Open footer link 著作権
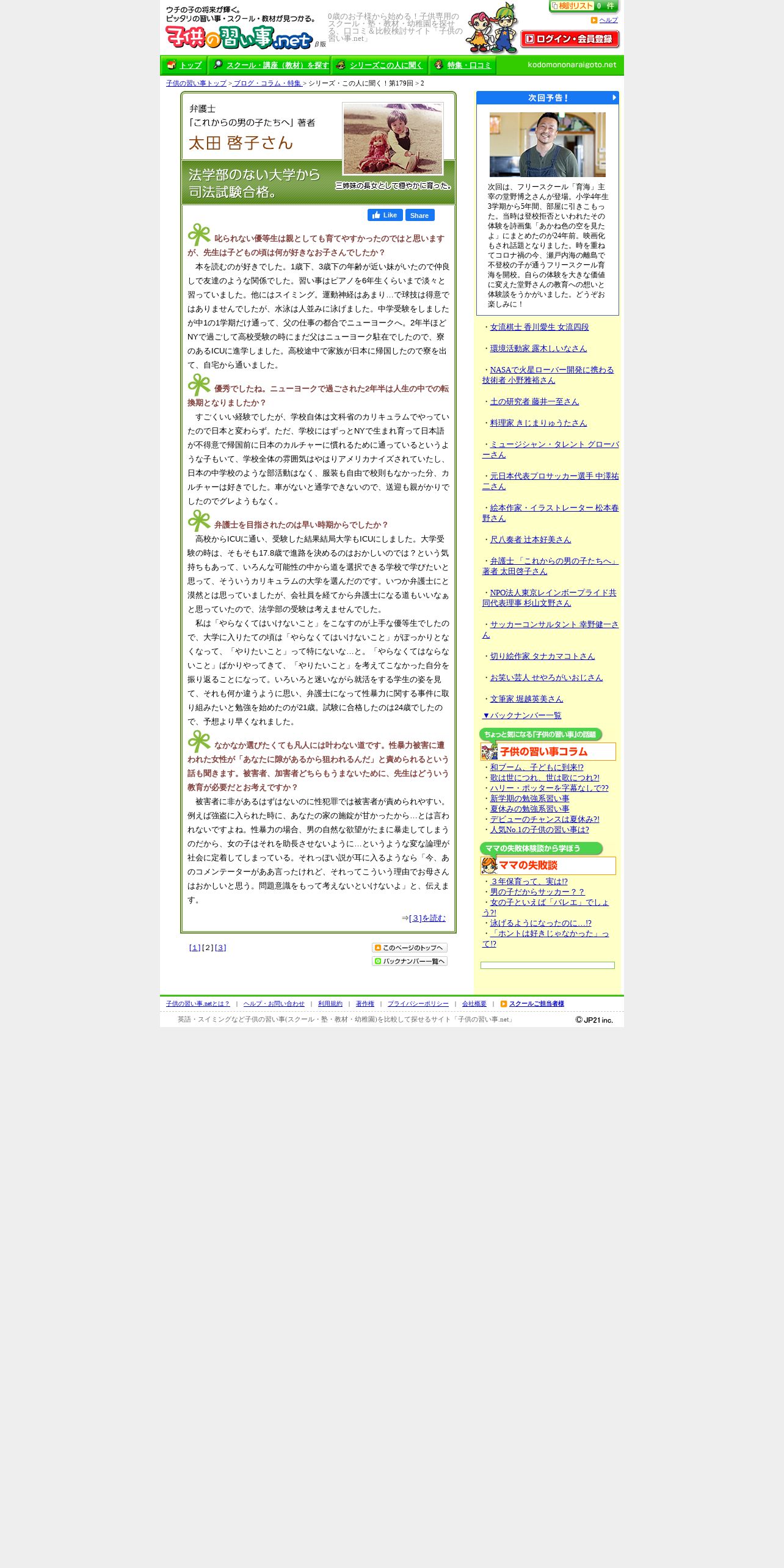Screen dimensions: 784x1568 (x=365, y=1004)
